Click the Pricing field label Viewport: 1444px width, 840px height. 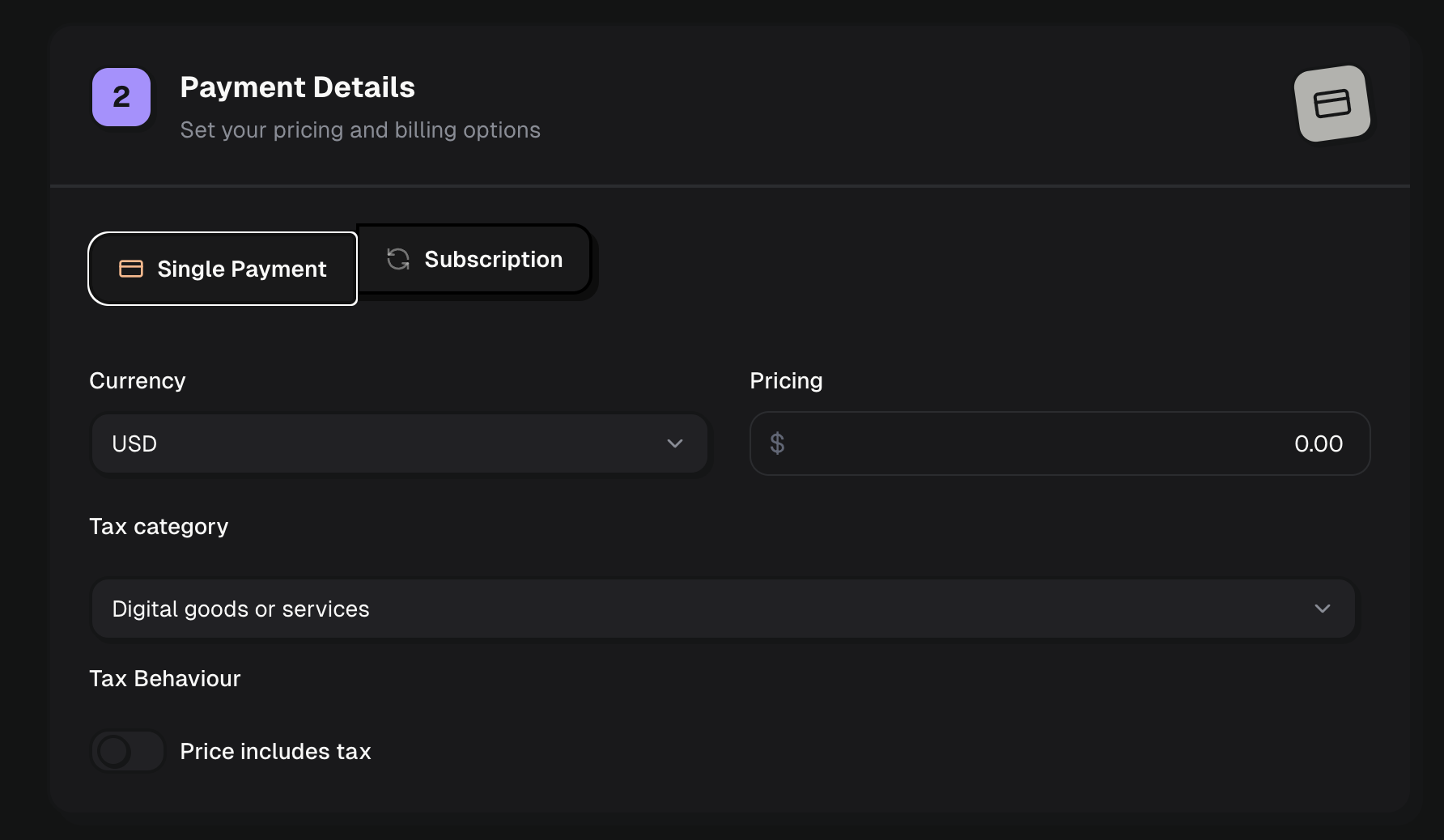(x=786, y=380)
